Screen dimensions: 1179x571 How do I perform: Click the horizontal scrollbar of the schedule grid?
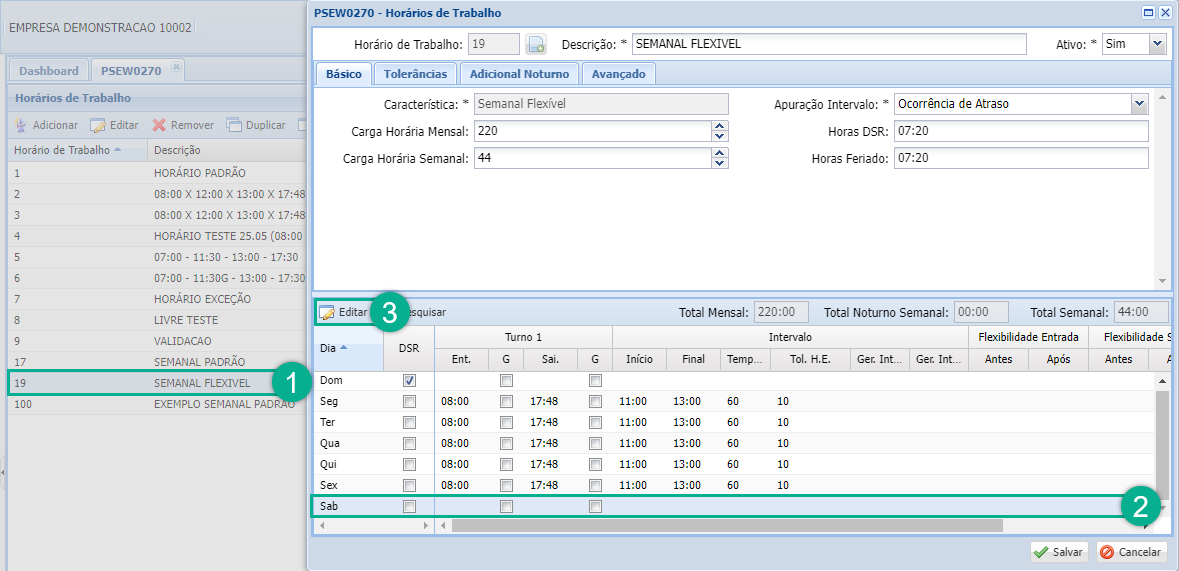click(x=726, y=525)
